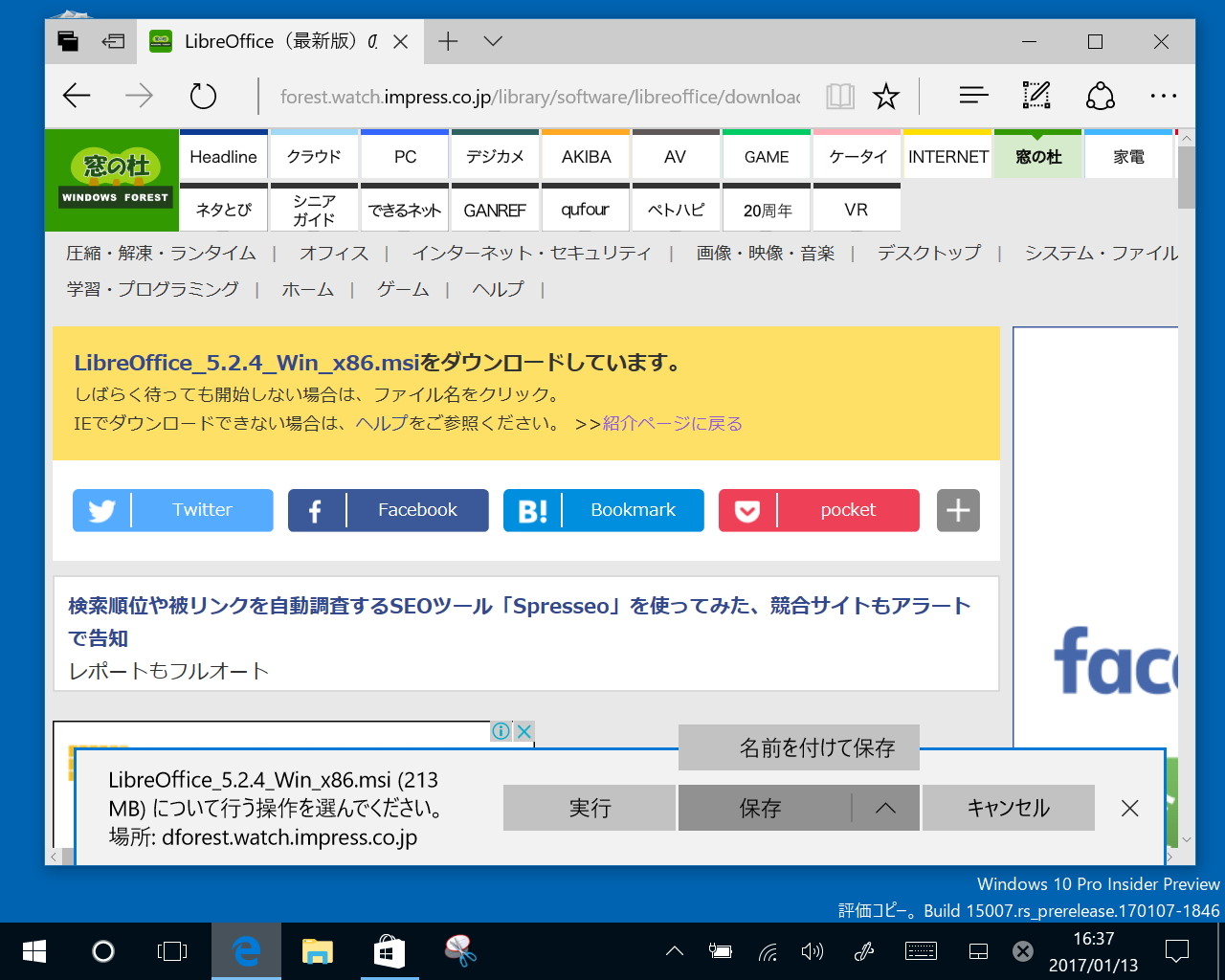1225x980 pixels.
Task: Open Windows Ink Workspace from system tray
Action: [864, 950]
